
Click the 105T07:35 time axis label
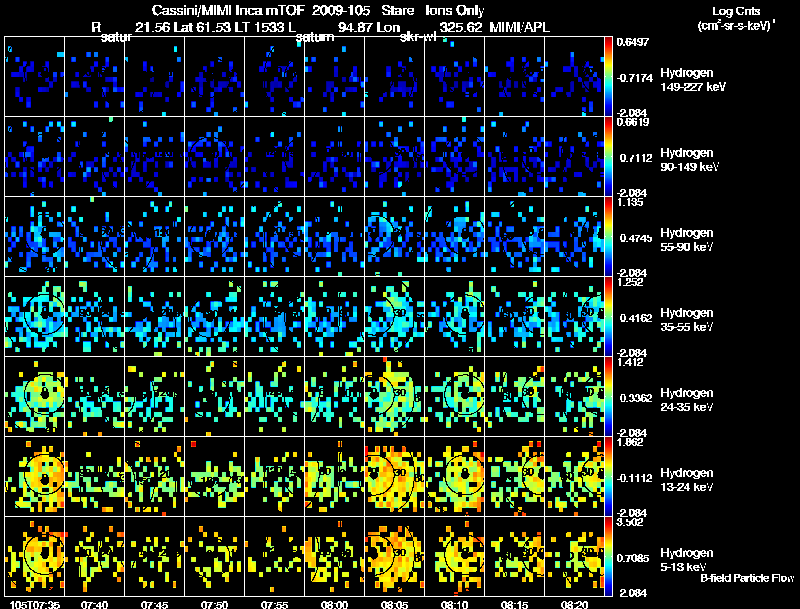coord(35,604)
